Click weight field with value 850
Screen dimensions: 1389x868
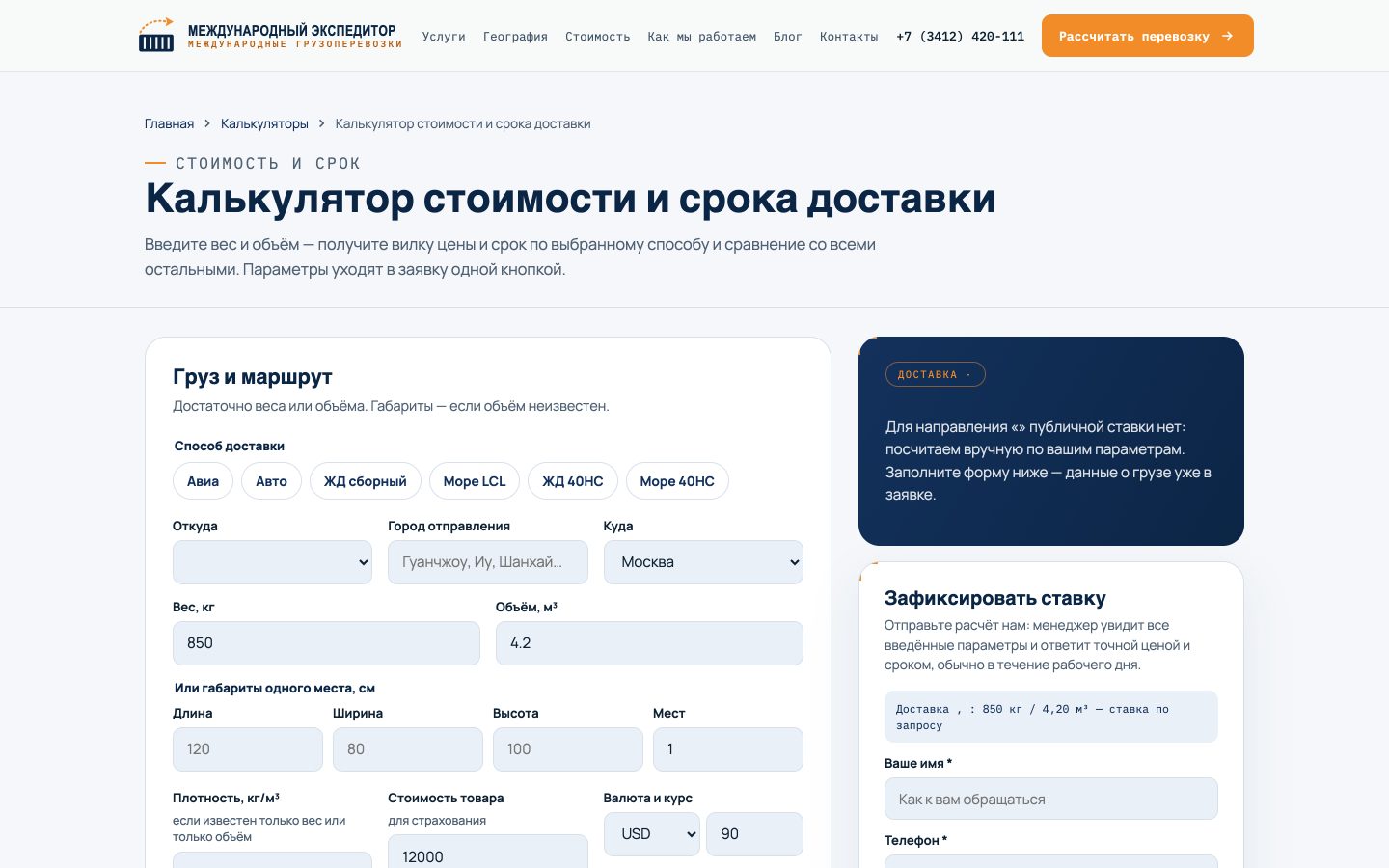[326, 643]
